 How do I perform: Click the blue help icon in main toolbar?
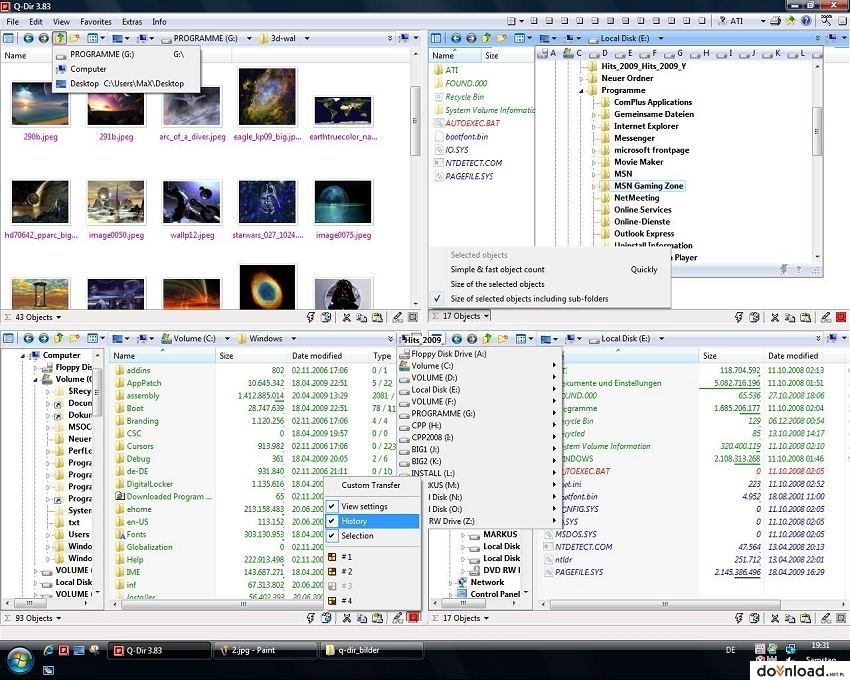click(x=806, y=21)
